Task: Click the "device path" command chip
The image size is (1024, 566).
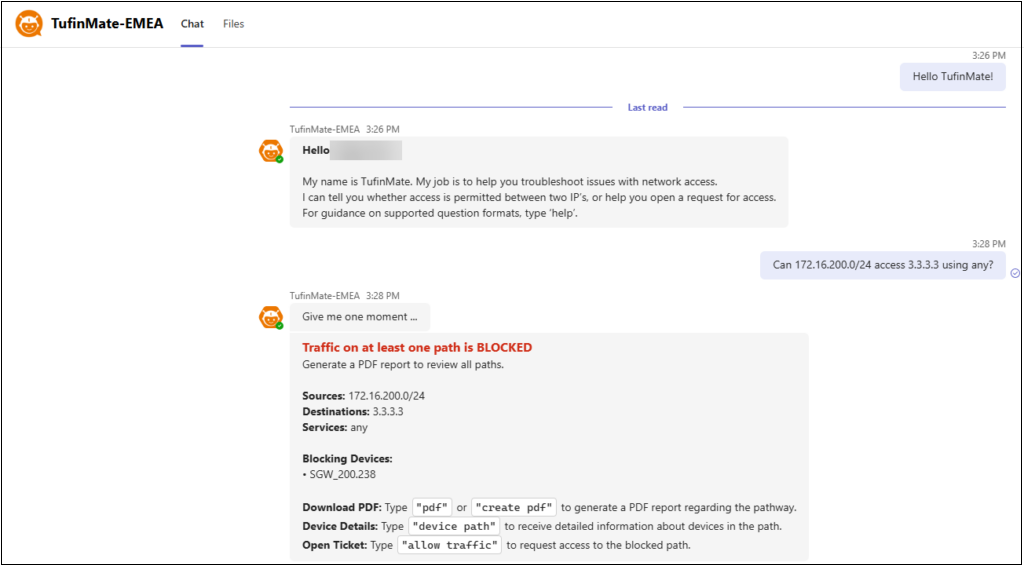Action: tap(455, 526)
